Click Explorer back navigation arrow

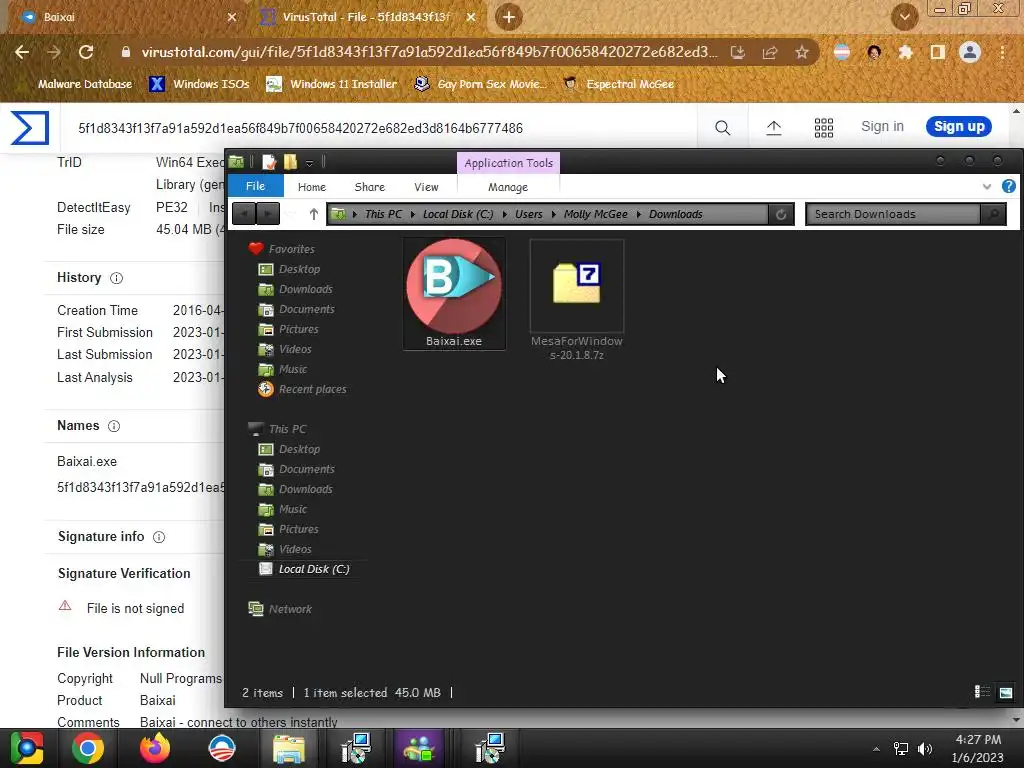point(244,214)
